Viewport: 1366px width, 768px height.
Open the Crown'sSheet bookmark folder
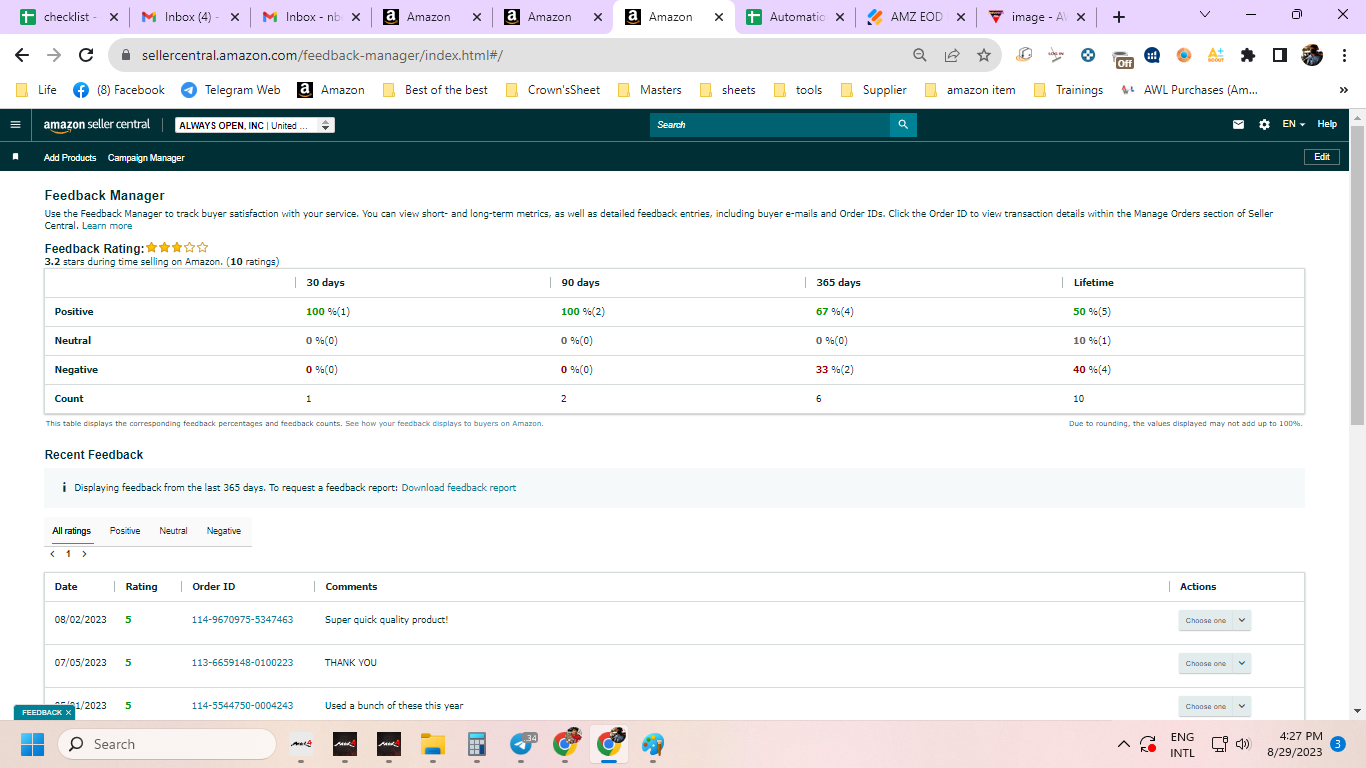click(554, 90)
